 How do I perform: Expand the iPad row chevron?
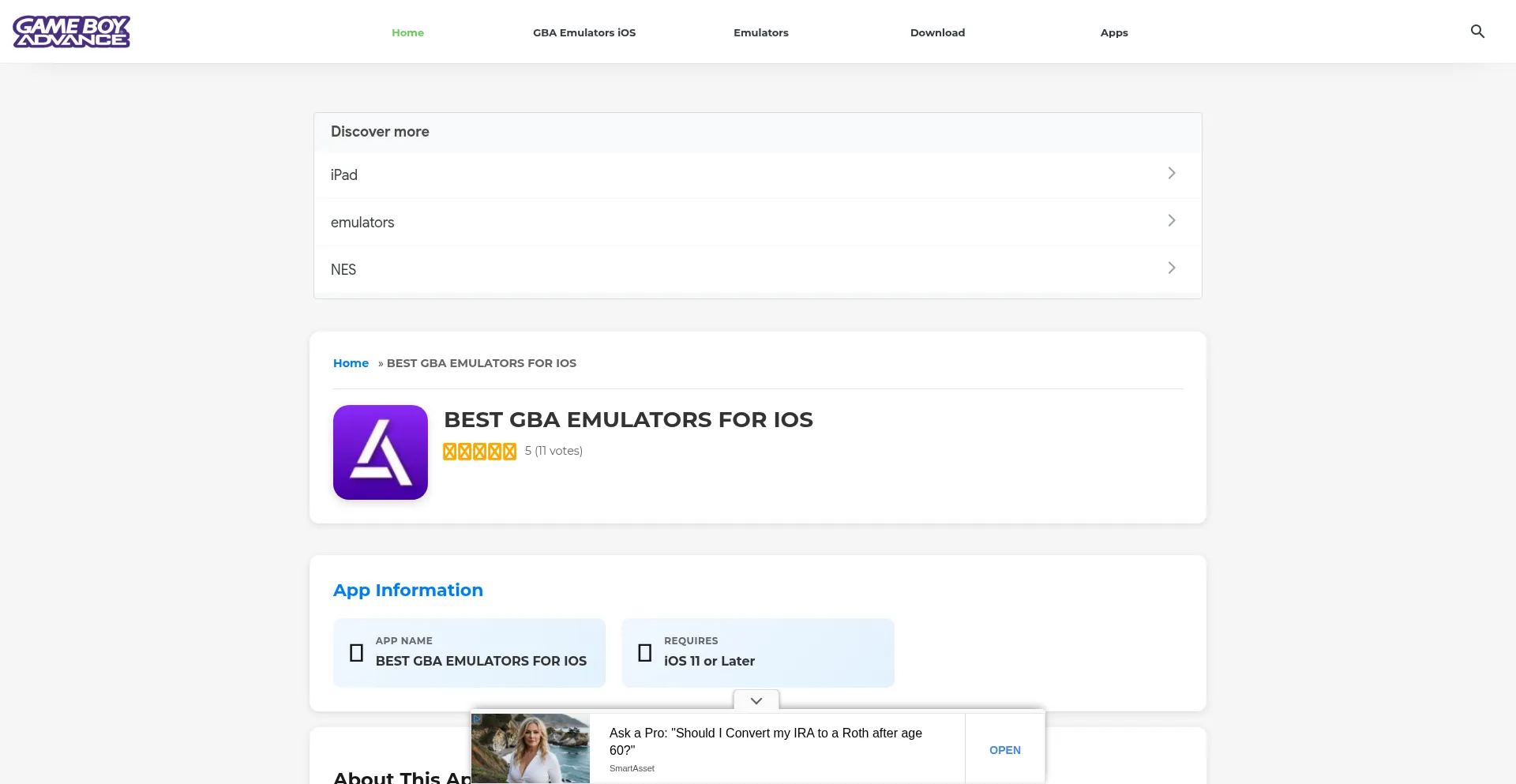coord(1172,174)
